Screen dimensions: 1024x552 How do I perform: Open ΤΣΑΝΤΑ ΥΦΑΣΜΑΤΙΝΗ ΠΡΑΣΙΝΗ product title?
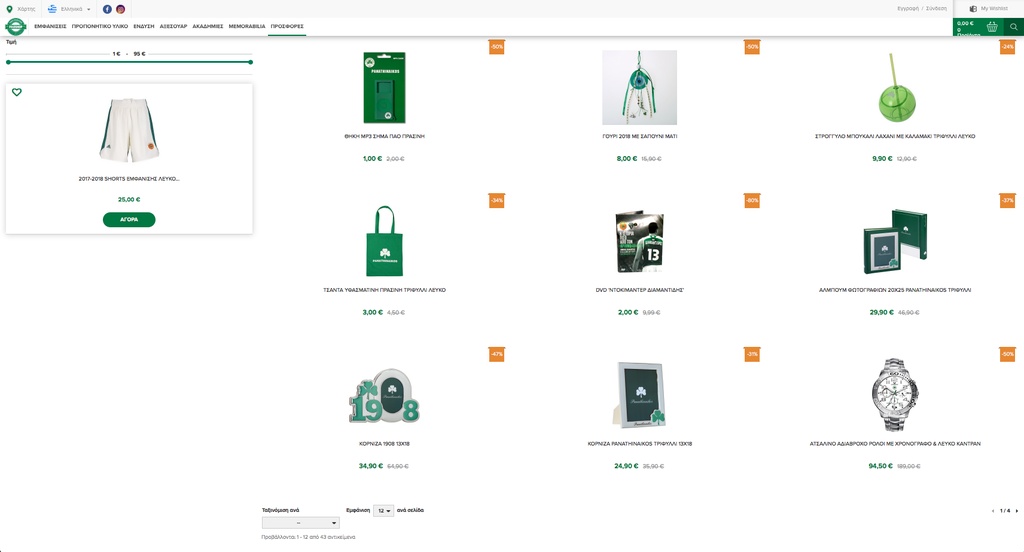click(385, 289)
